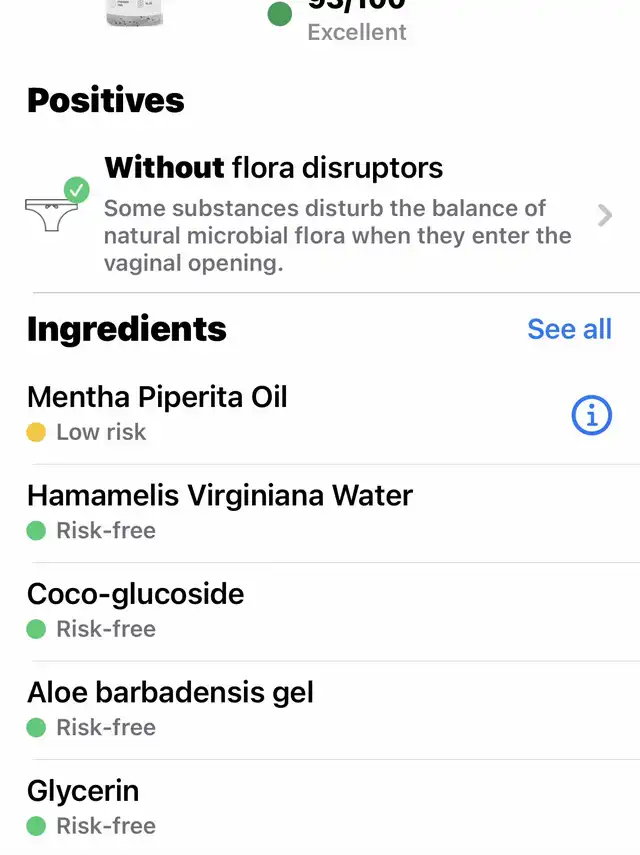Tap green dot under Coco-glucoside
640x855 pixels.
tap(36, 629)
